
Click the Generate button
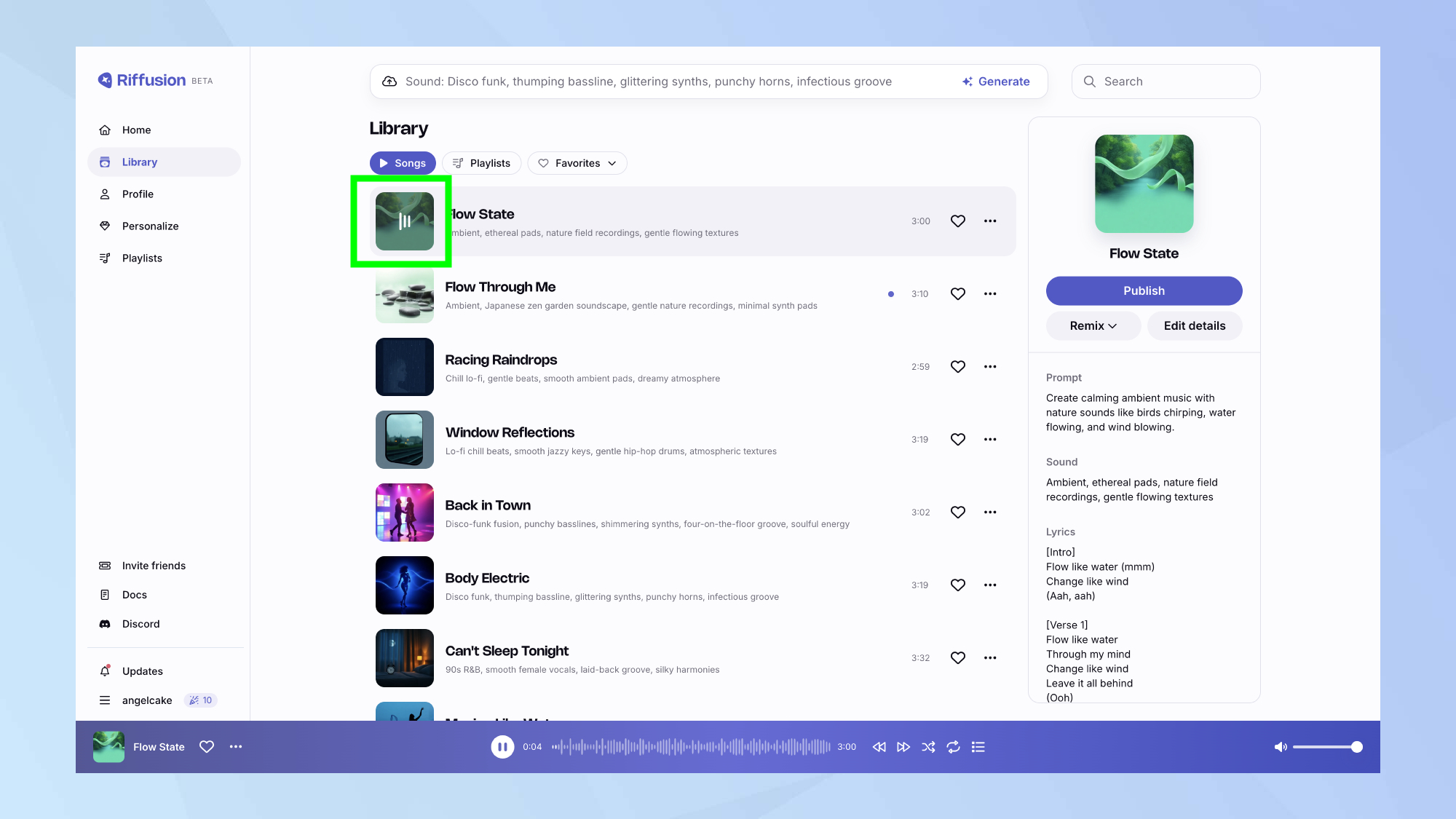pos(995,82)
